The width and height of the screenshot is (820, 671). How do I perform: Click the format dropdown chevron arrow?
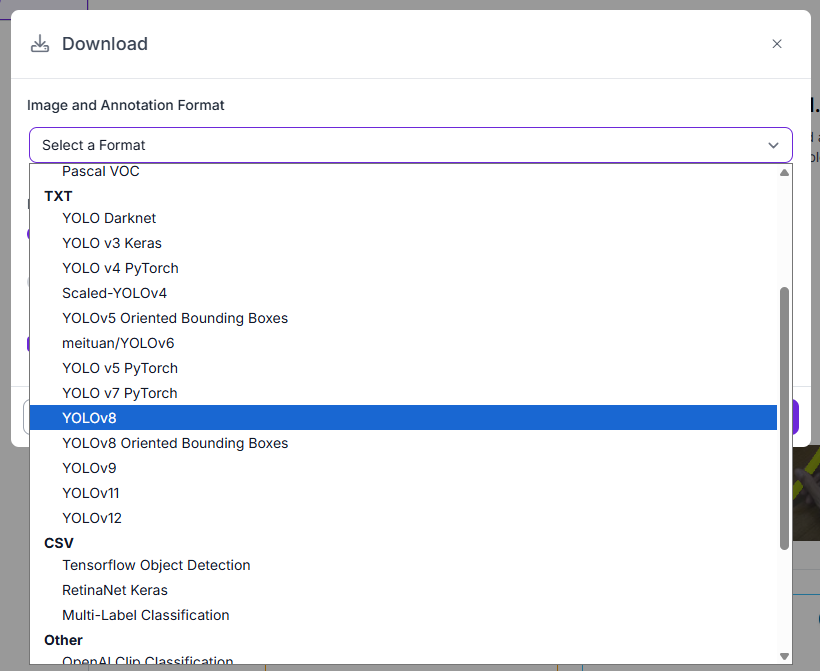click(x=773, y=145)
